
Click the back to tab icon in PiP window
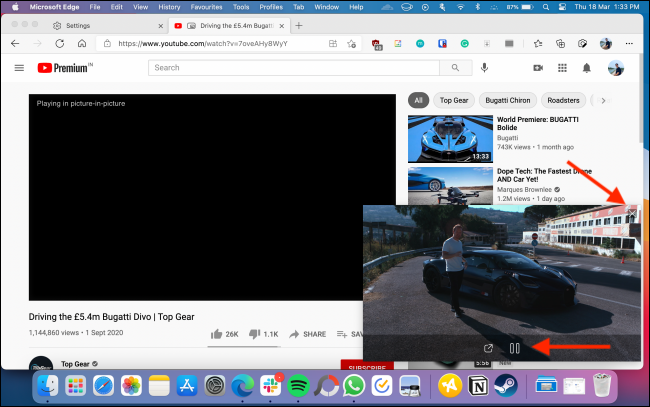coord(488,348)
